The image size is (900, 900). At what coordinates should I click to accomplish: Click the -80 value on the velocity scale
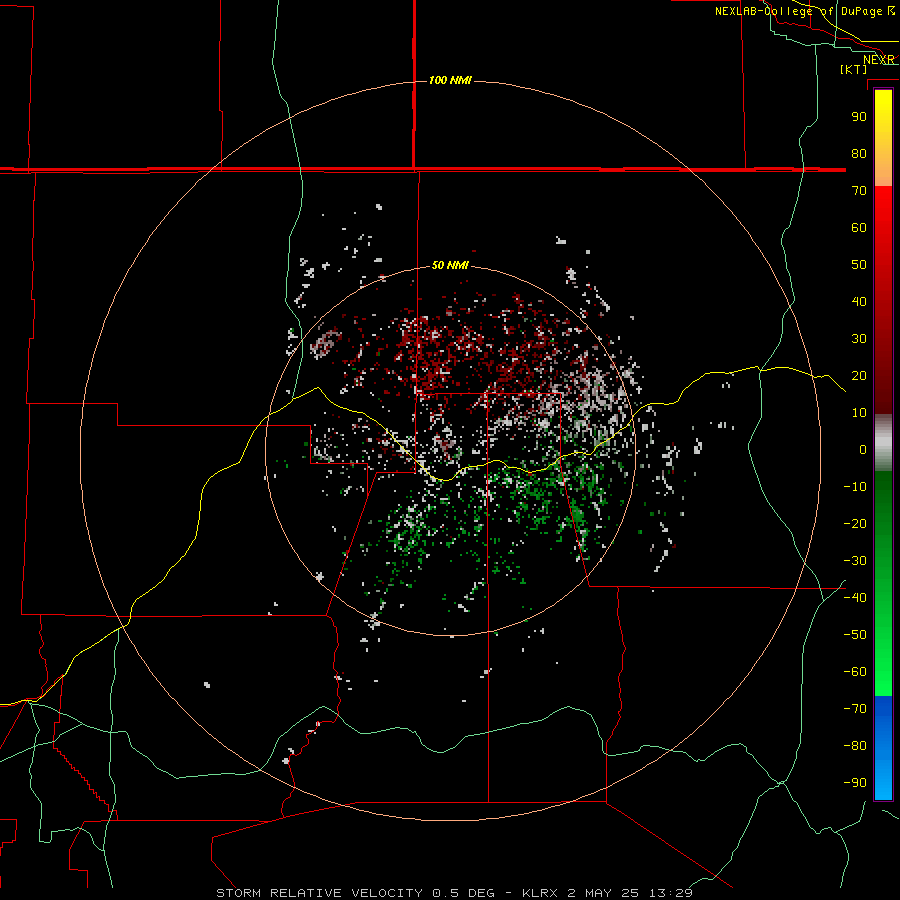coord(855,746)
